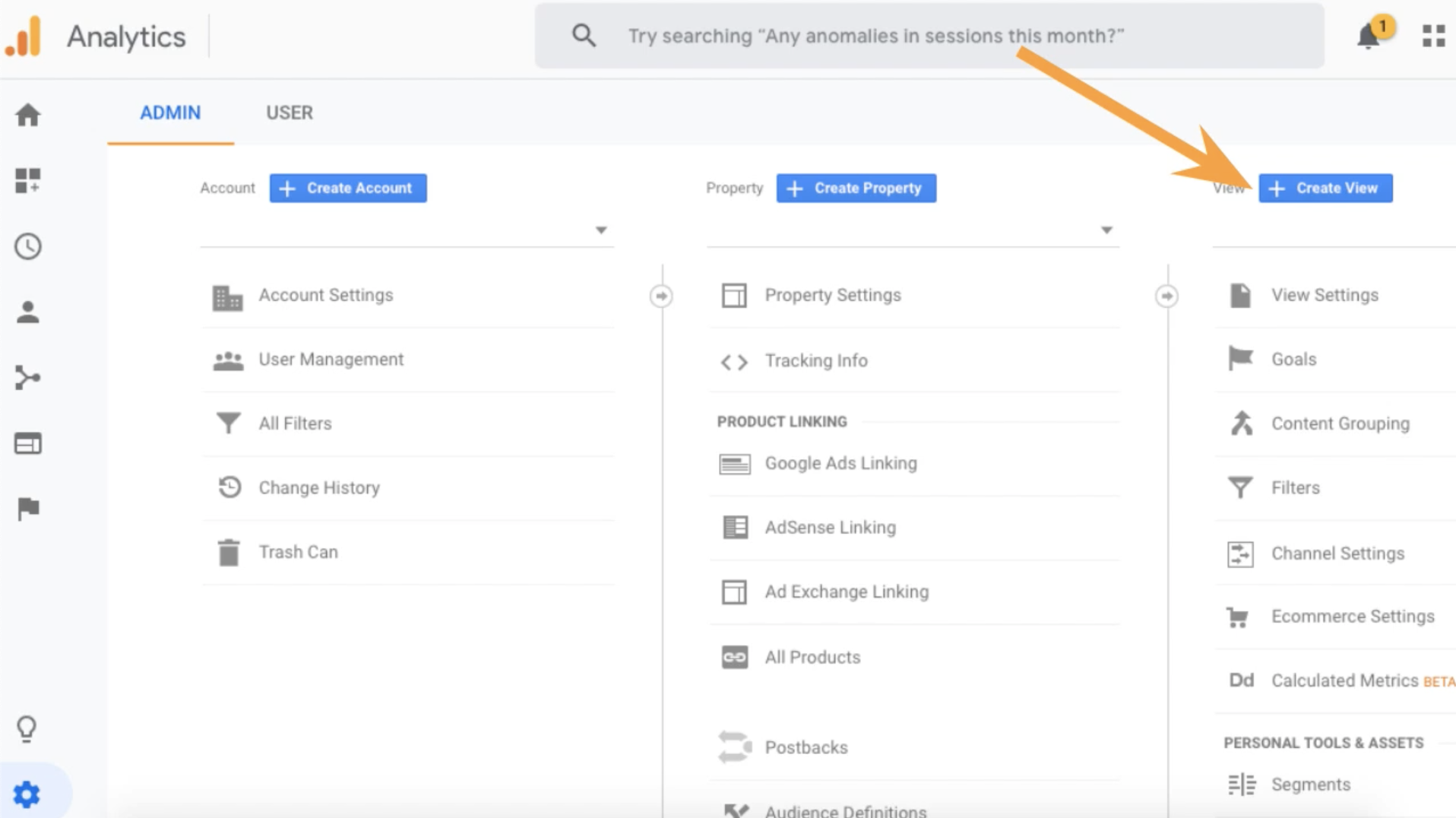Open Google Ads Linking
1456x818 pixels.
click(x=840, y=463)
